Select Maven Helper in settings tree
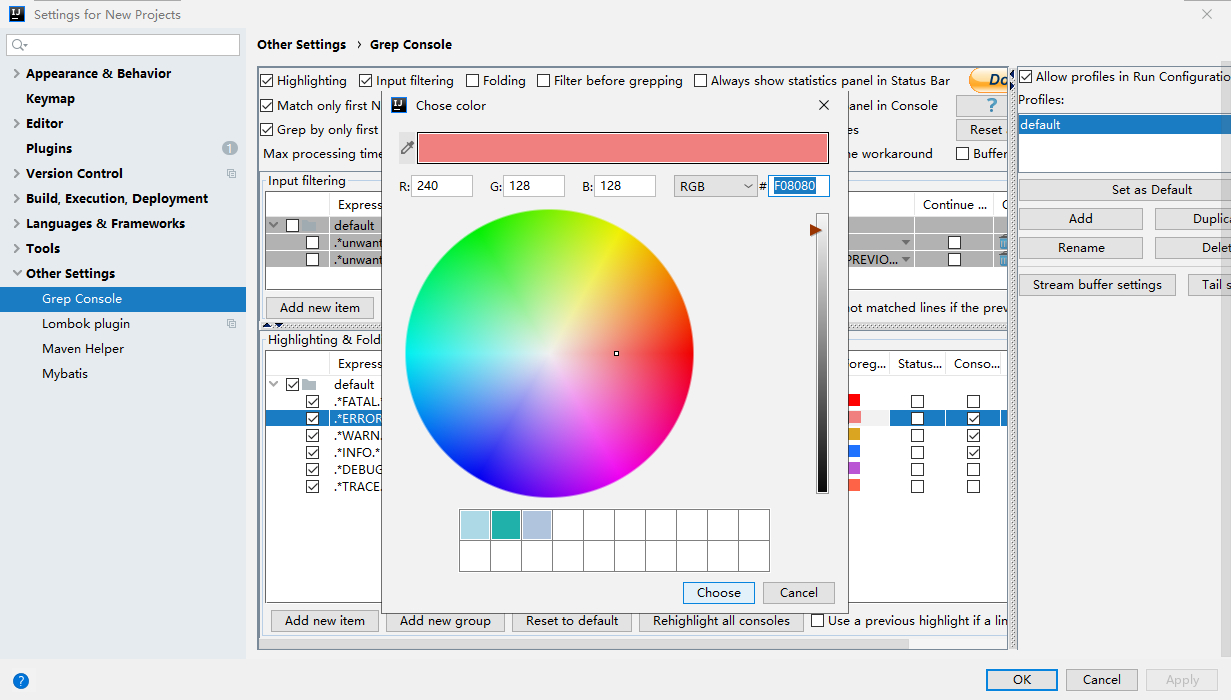The image size is (1231, 700). point(82,349)
